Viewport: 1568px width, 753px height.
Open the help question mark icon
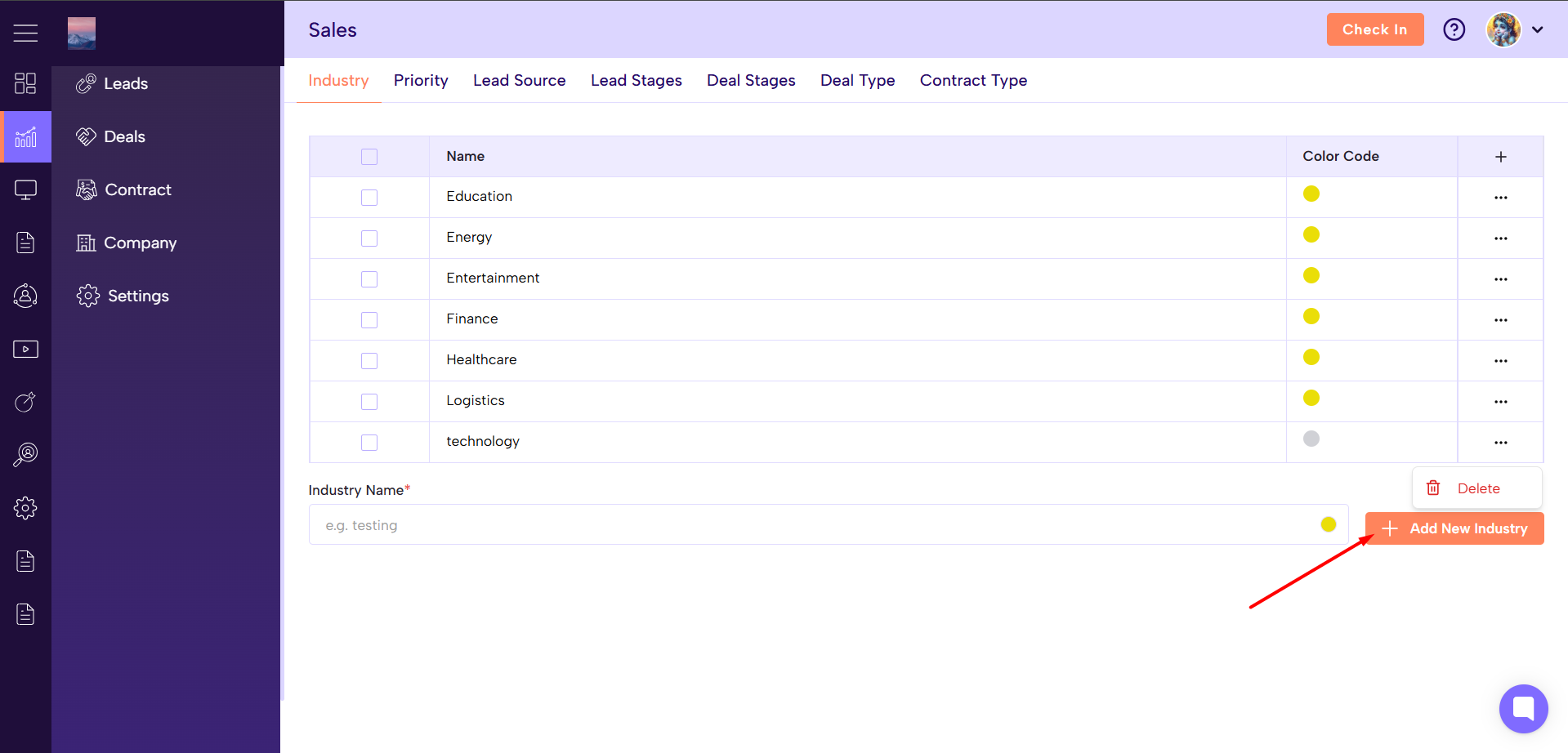1454,30
